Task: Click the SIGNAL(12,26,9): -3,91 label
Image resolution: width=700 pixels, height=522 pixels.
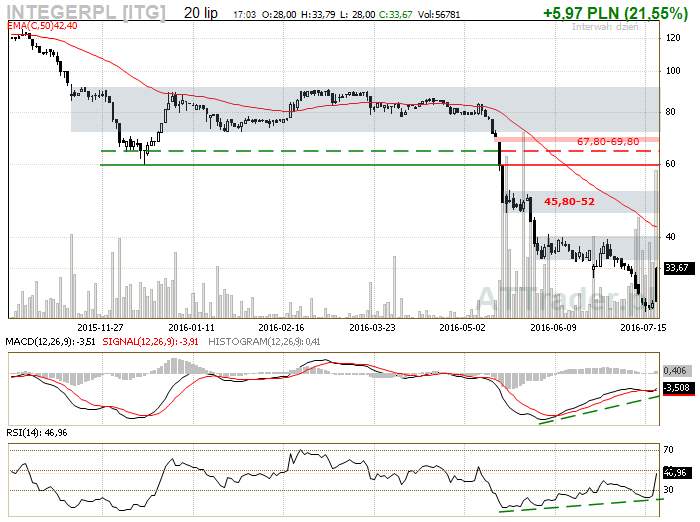Action: pos(150,342)
